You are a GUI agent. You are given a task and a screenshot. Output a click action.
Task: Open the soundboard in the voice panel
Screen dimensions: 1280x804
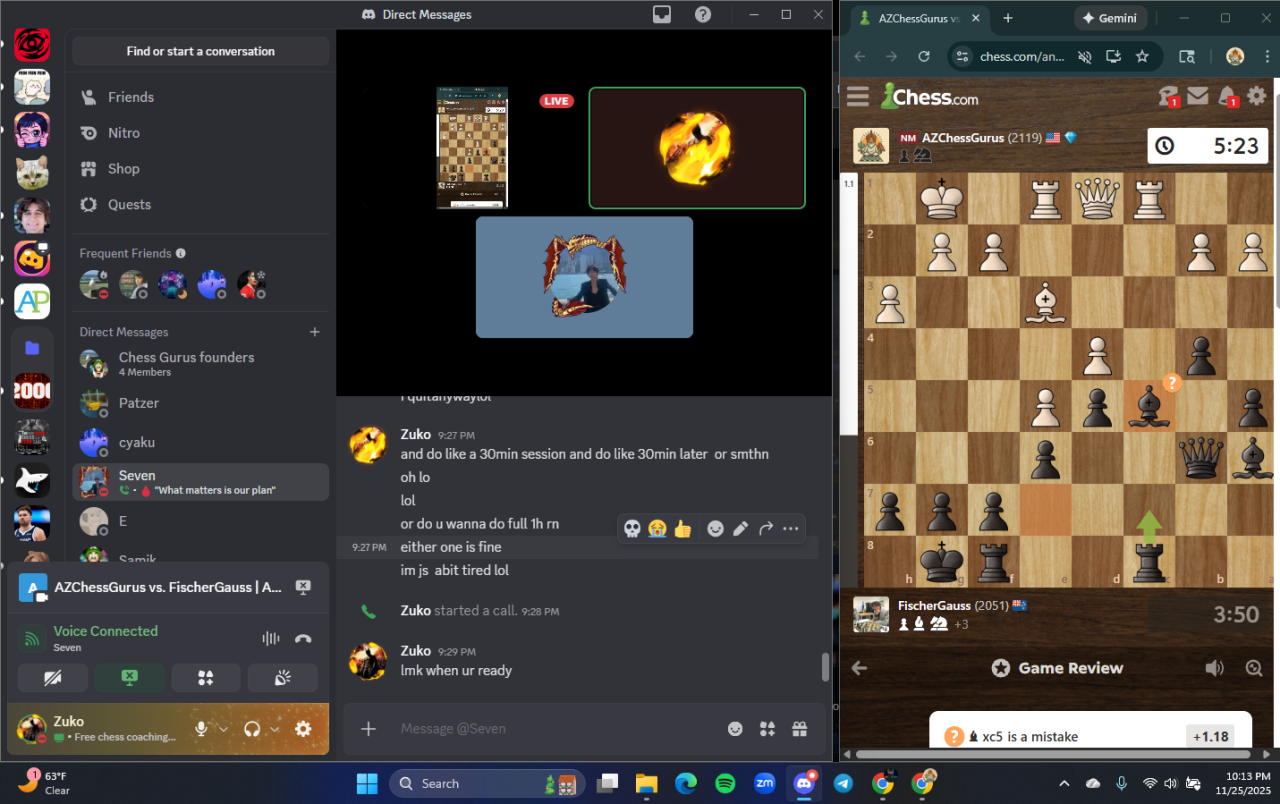pyautogui.click(x=283, y=678)
